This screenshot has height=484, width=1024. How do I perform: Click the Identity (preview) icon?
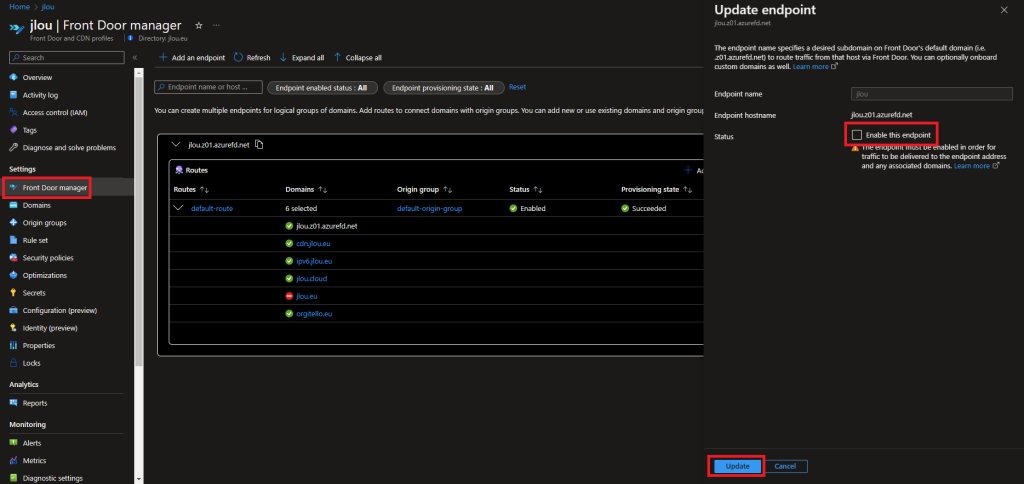(x=14, y=328)
